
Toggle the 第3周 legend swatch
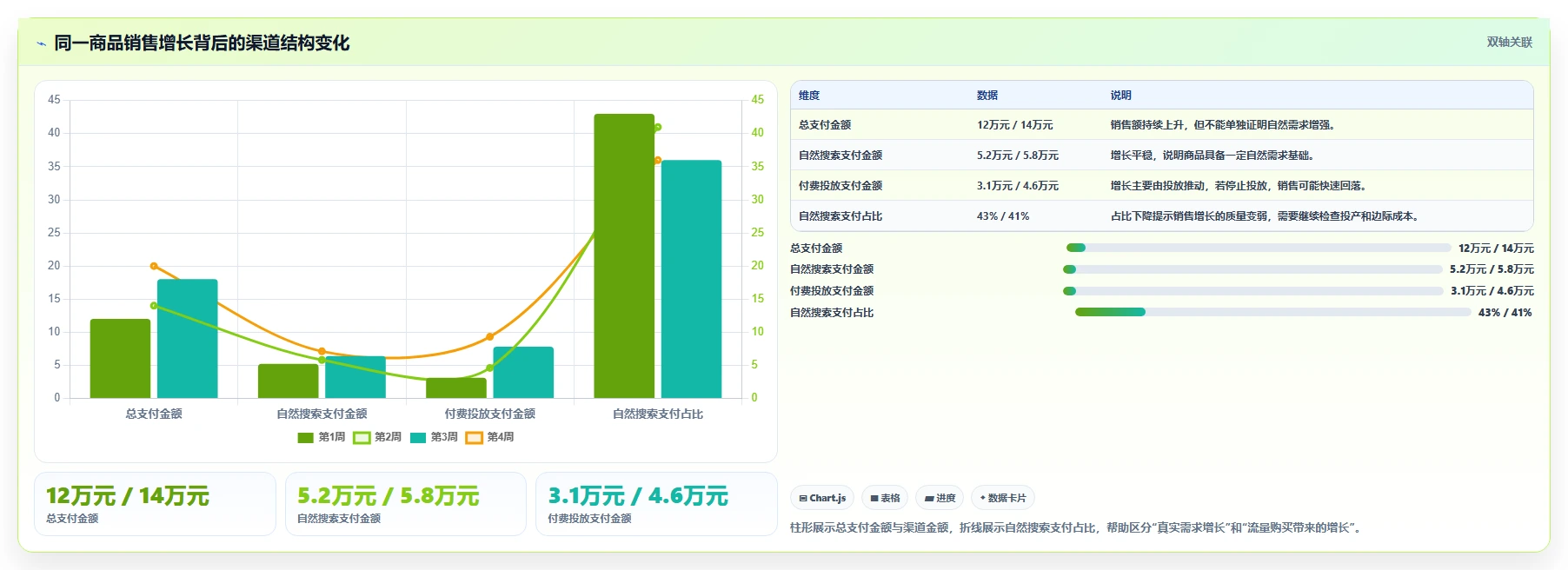[x=418, y=437]
